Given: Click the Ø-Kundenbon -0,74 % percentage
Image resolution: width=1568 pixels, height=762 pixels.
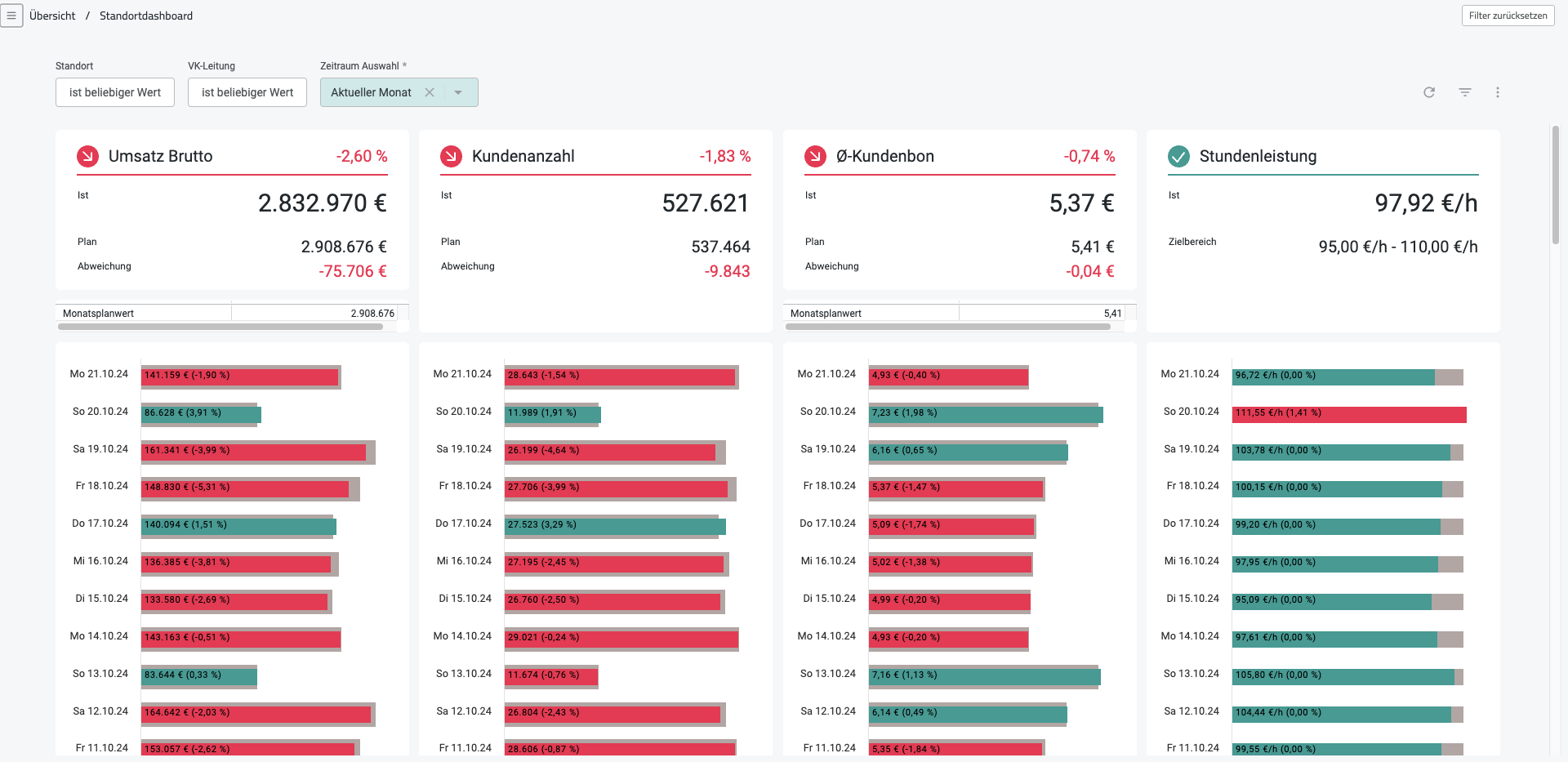Looking at the screenshot, I should (1089, 156).
